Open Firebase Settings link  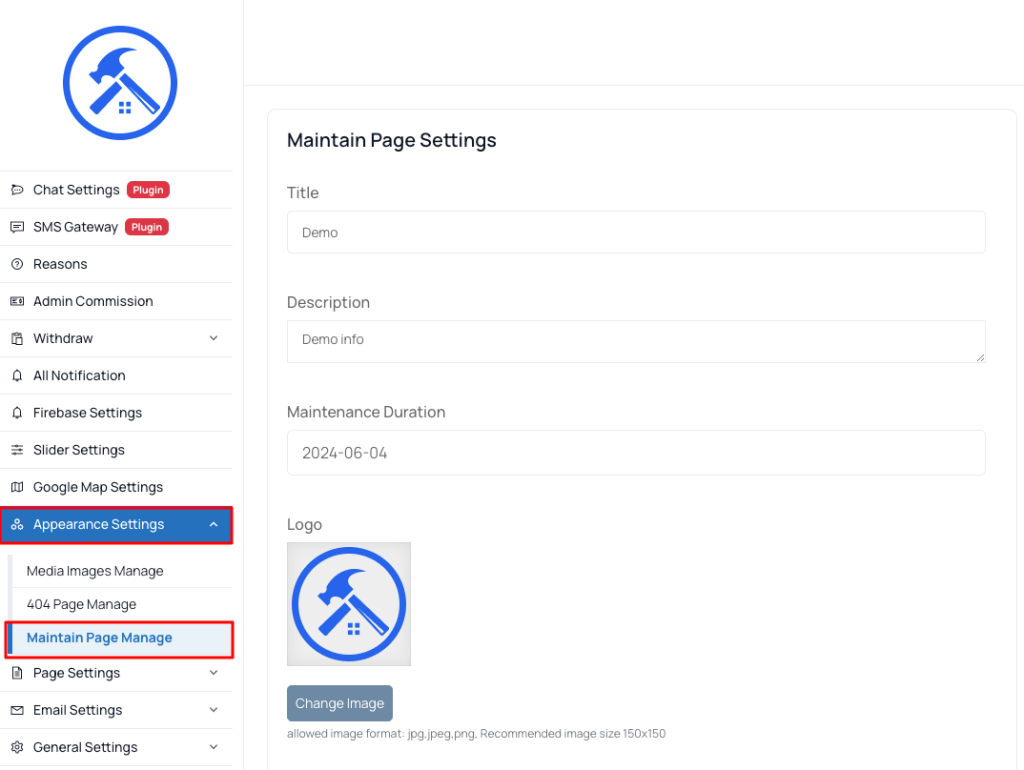tap(88, 413)
